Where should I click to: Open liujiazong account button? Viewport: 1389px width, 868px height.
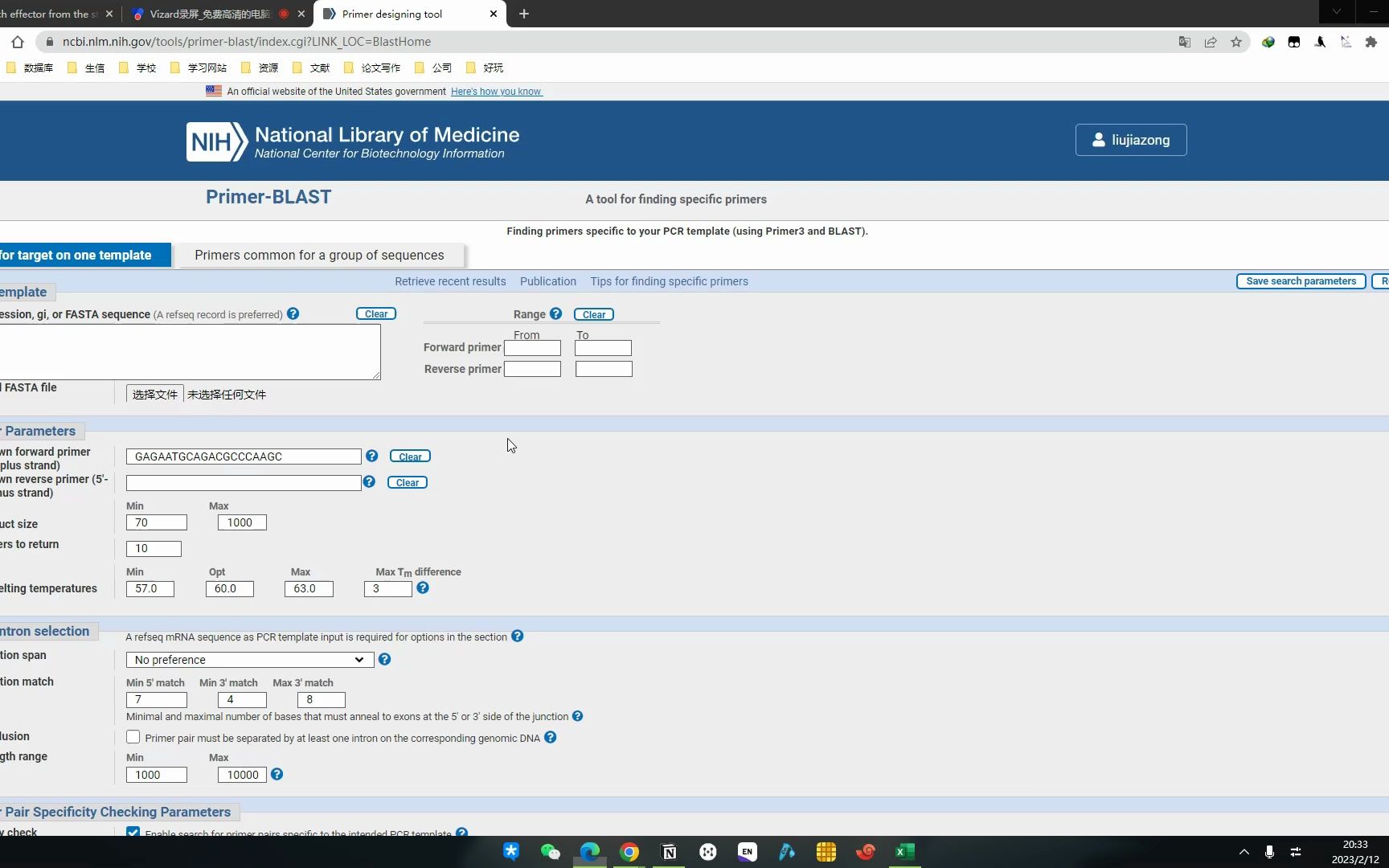pos(1131,140)
